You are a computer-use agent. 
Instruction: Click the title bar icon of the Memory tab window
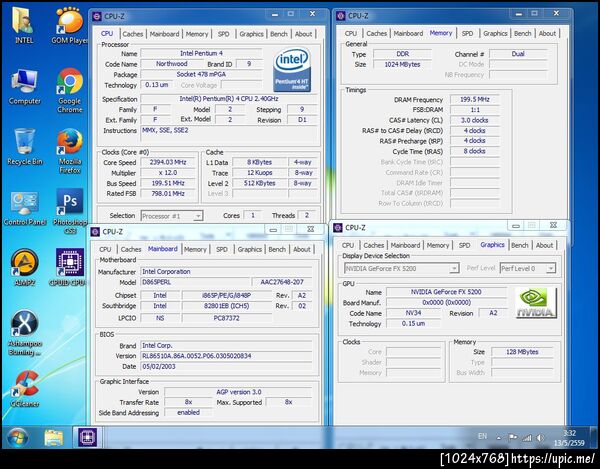tap(341, 16)
